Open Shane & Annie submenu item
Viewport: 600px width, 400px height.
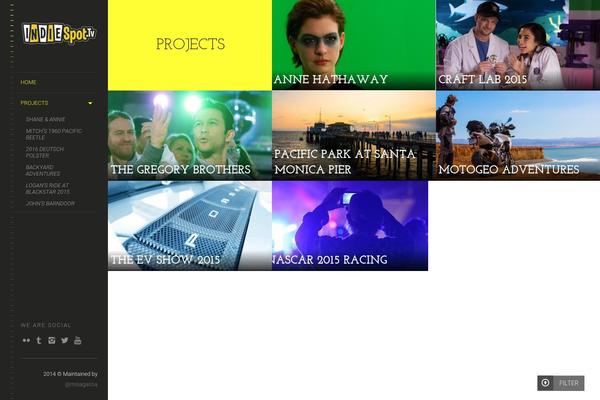[46, 119]
